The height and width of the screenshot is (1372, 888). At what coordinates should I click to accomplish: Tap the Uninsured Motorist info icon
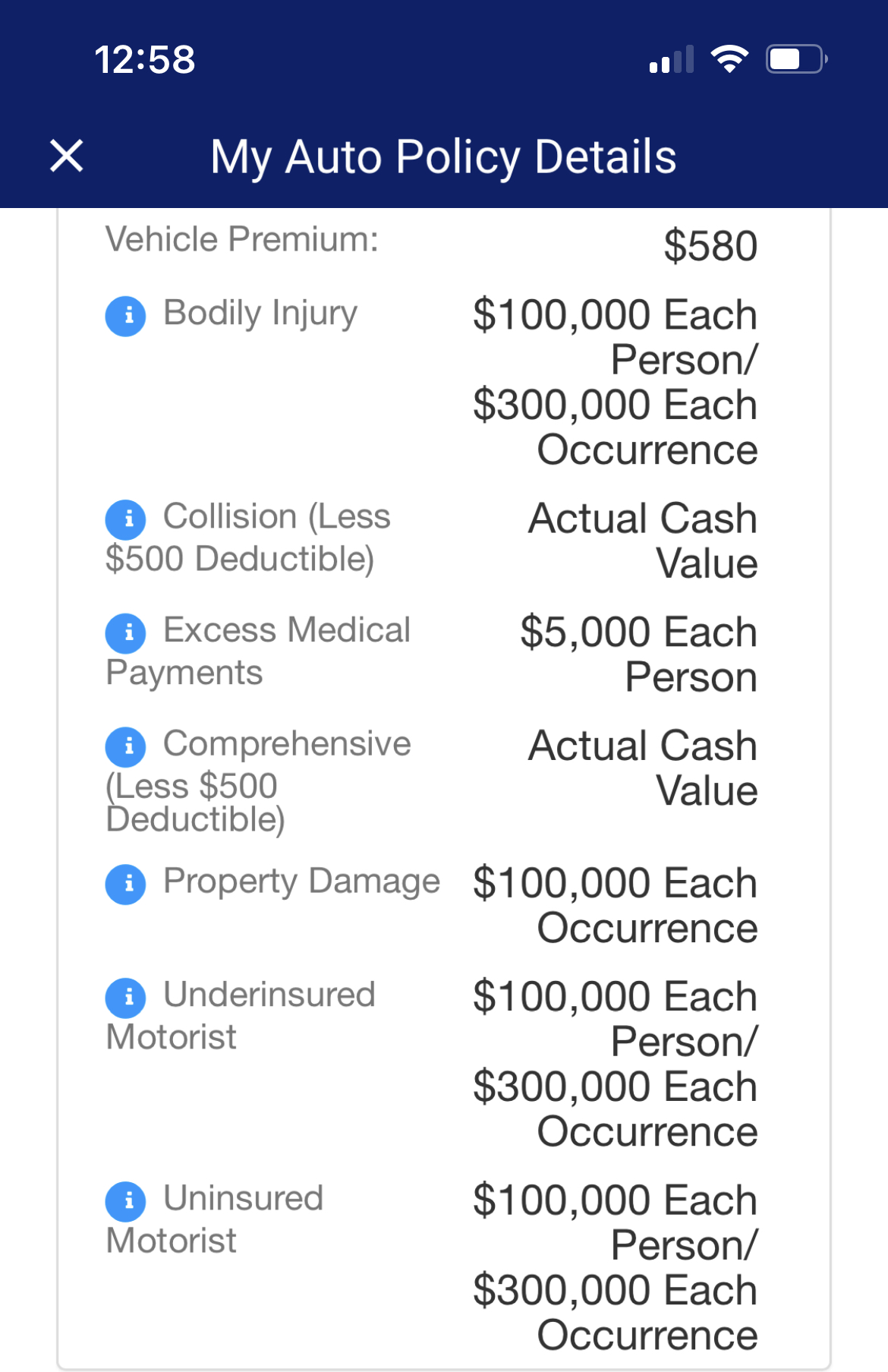(126, 1200)
